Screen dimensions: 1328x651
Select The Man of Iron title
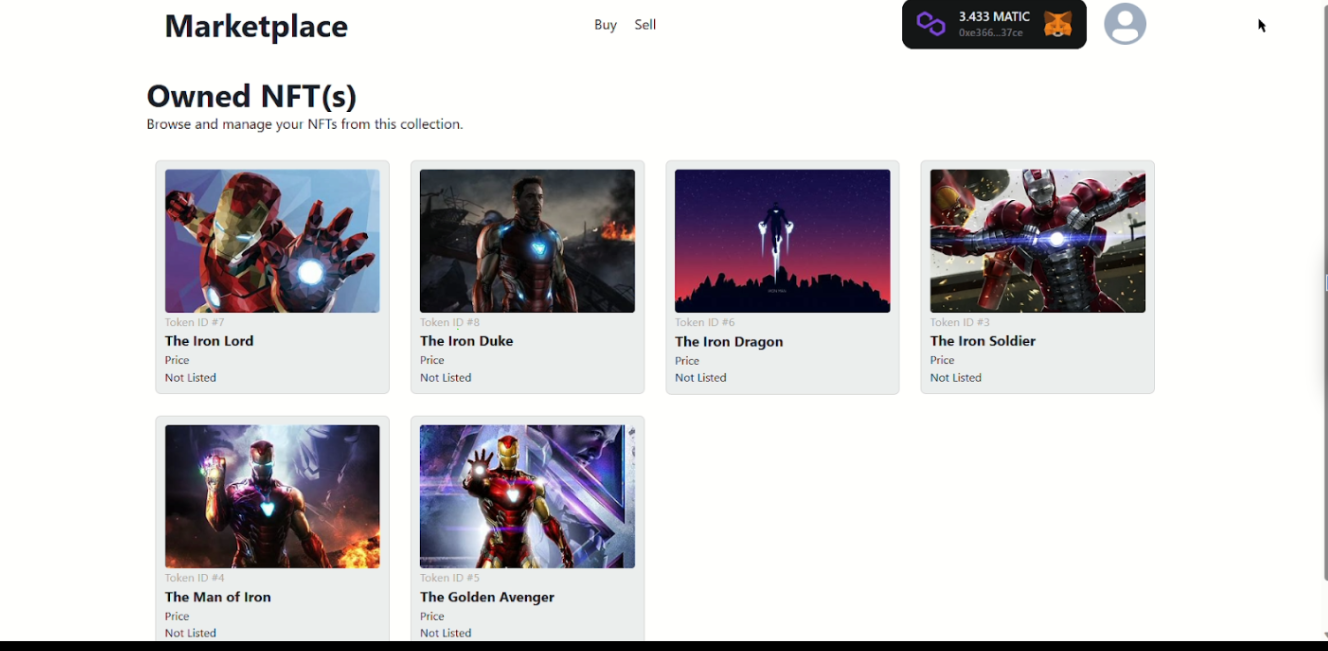click(218, 597)
